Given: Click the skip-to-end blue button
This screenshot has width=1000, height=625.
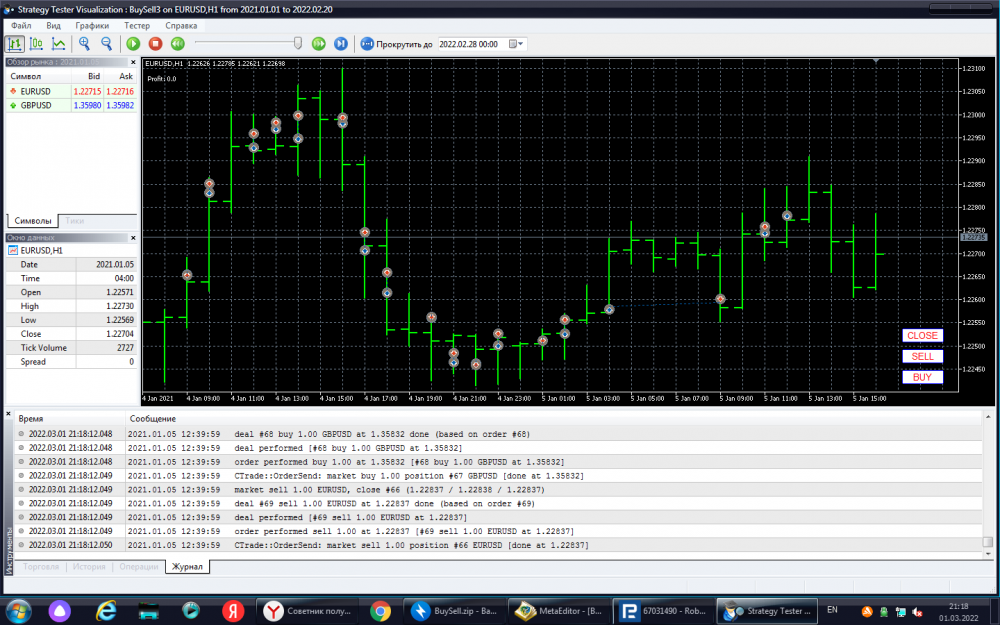Looking at the screenshot, I should (x=341, y=44).
